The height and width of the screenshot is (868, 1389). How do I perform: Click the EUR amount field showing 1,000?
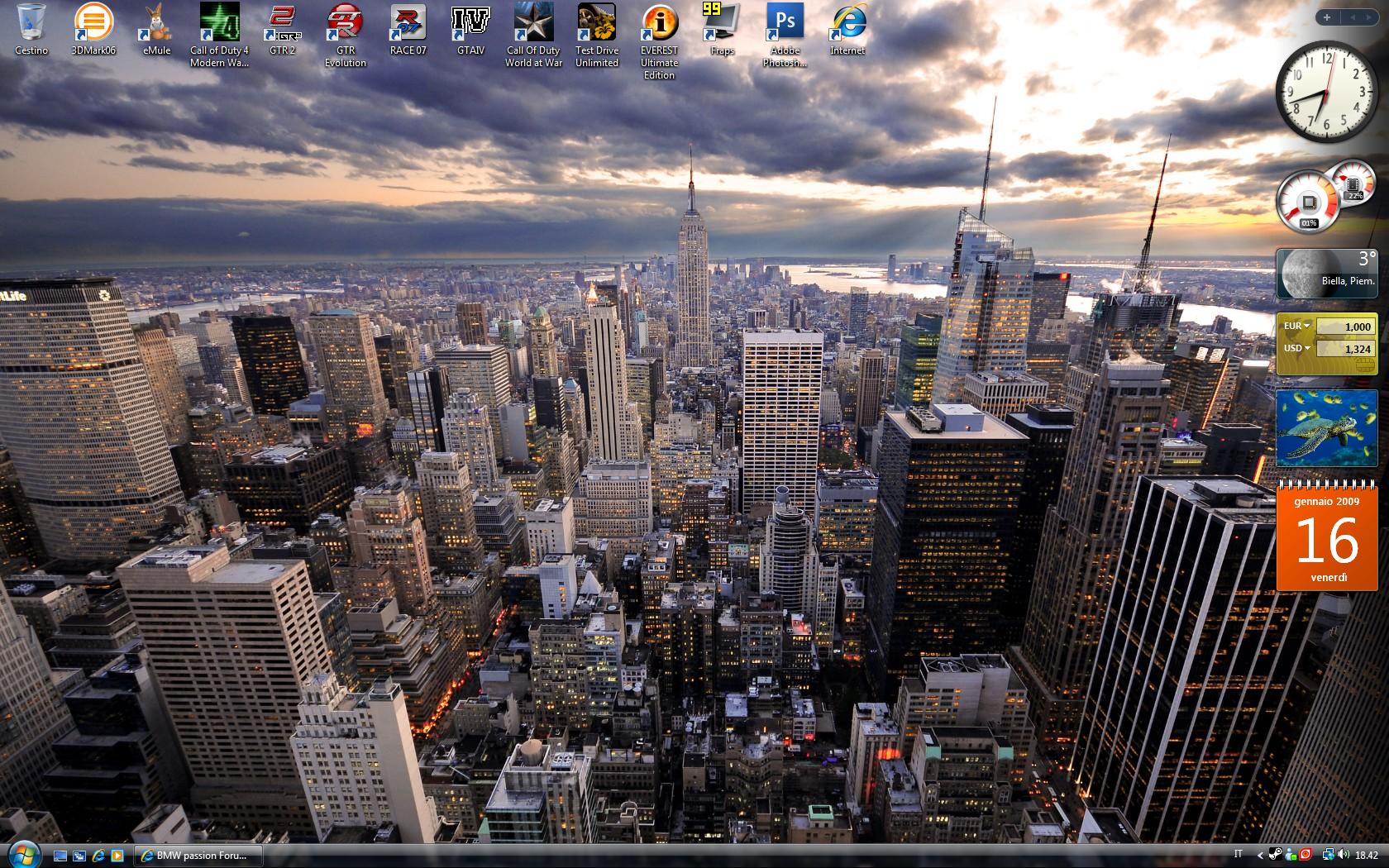click(x=1344, y=327)
